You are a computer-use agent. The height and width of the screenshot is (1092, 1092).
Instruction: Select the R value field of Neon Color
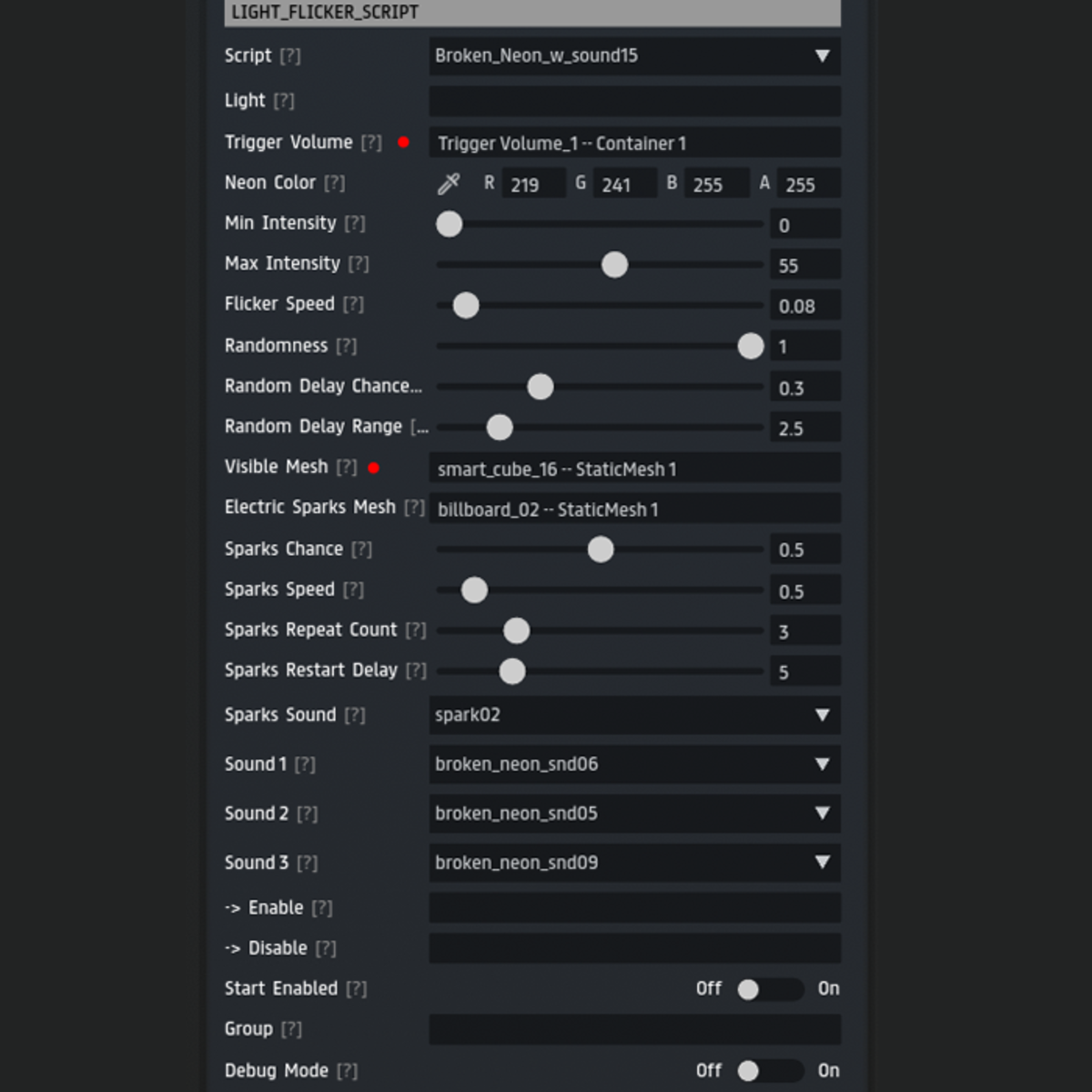pyautogui.click(x=533, y=183)
